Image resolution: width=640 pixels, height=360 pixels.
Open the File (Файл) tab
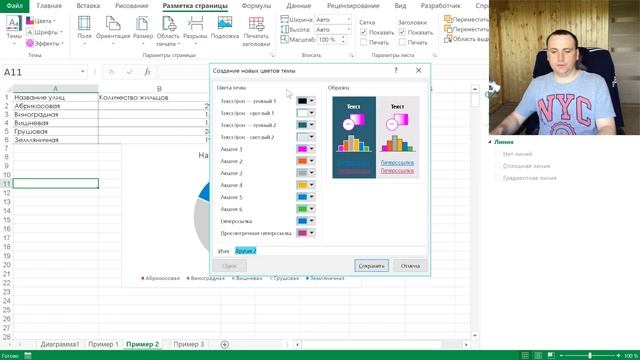tap(15, 6)
